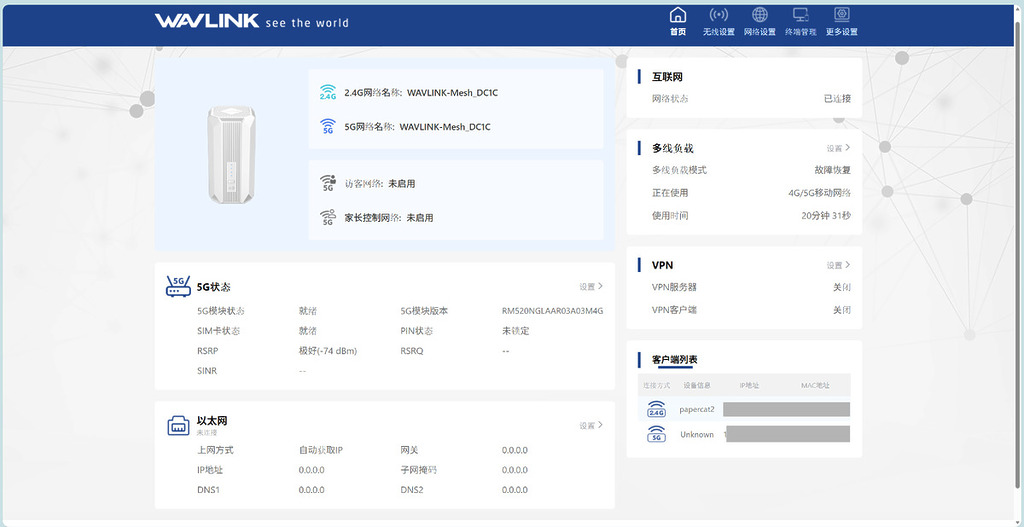
Task: Click the WAVLINK logo
Action: point(207,22)
